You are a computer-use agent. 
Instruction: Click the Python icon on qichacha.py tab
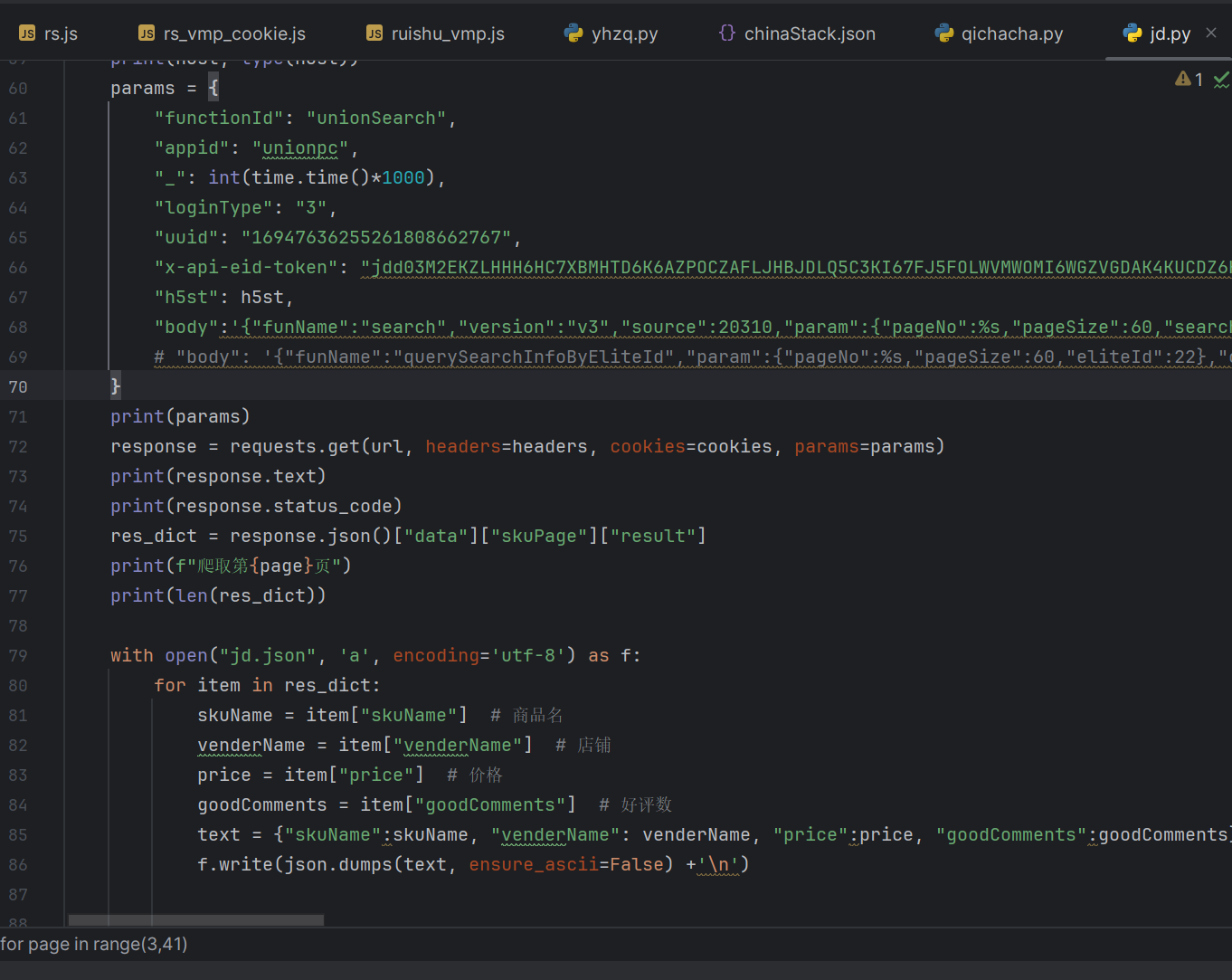[944, 33]
